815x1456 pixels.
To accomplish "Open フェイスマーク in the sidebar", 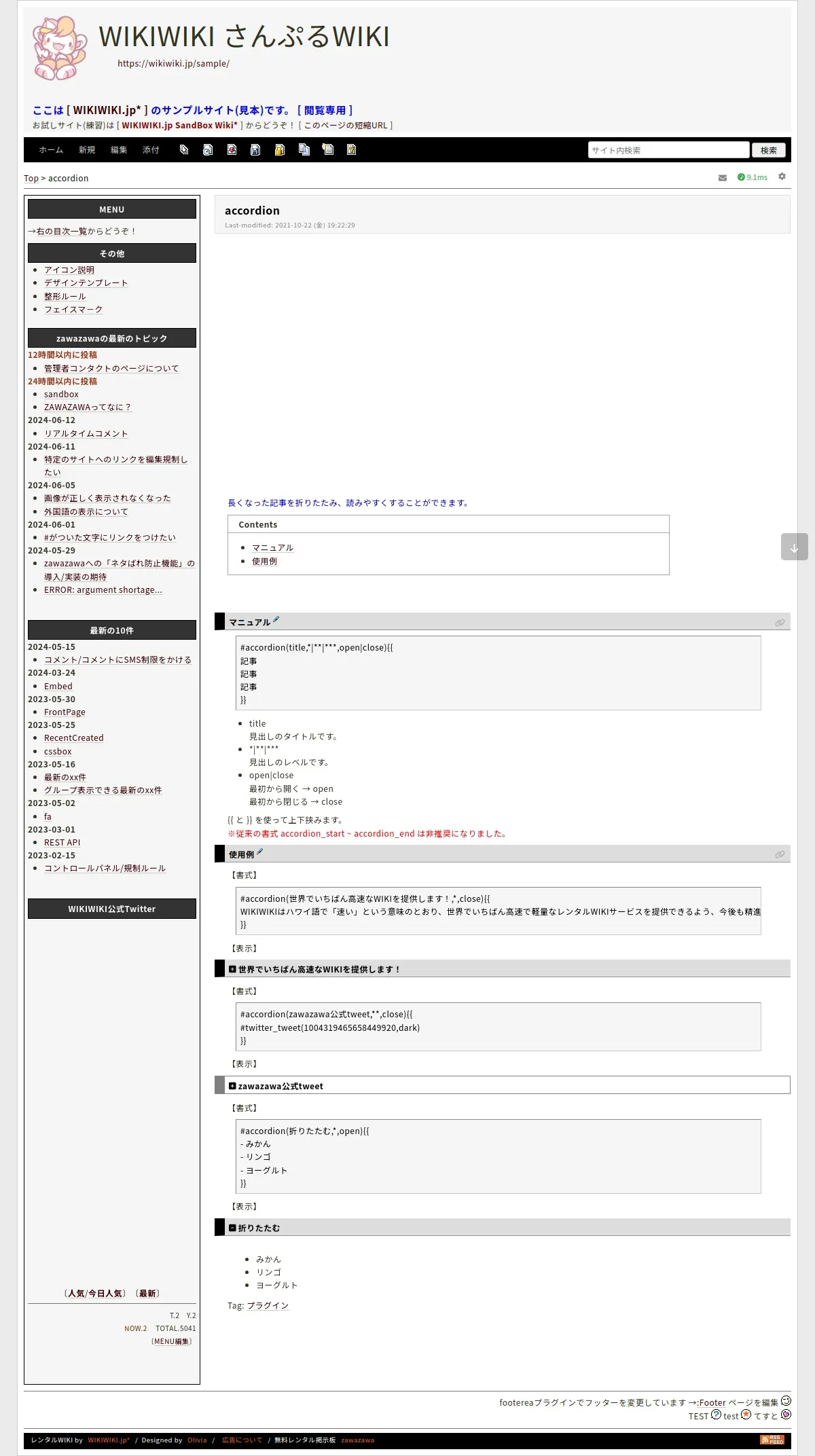I will pos(73,310).
